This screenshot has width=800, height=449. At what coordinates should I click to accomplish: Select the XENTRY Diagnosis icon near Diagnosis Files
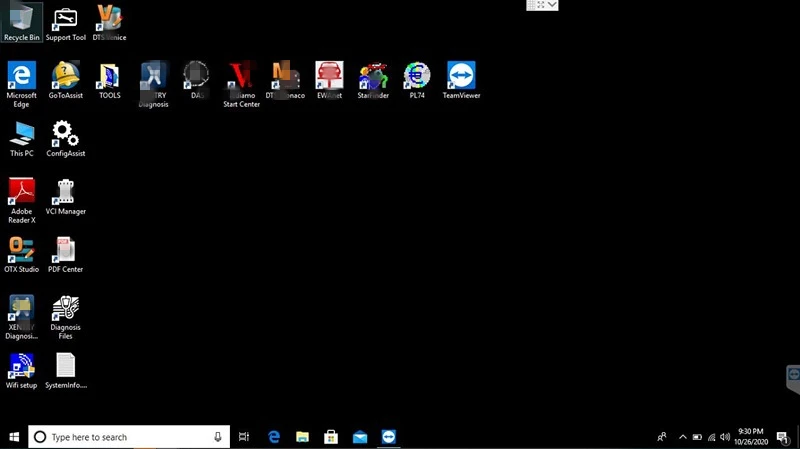coord(21,317)
